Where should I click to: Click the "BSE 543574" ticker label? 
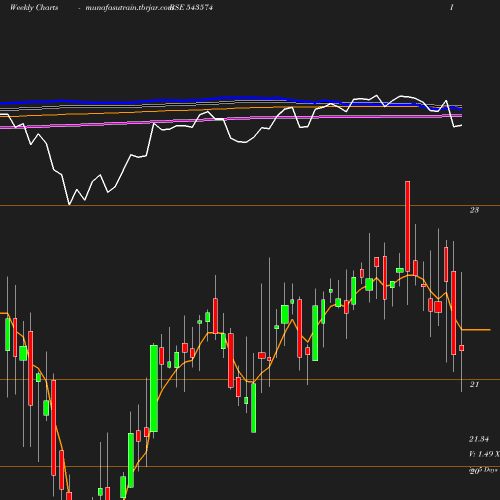click(x=192, y=7)
